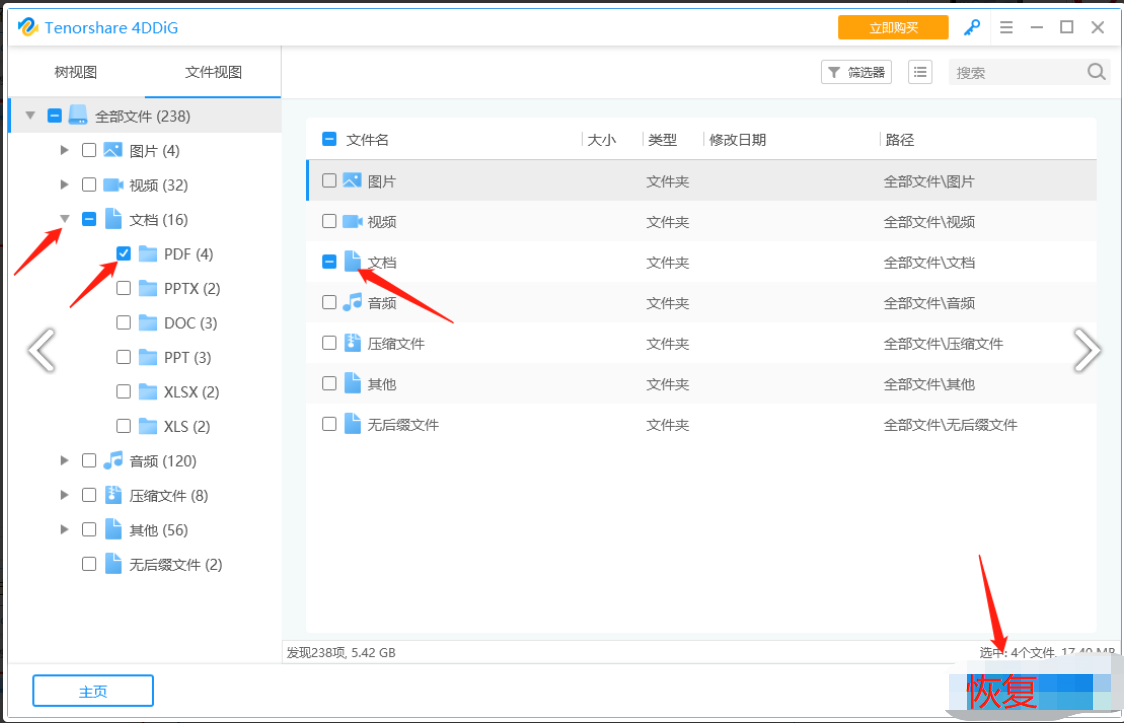Click the right navigation arrow
This screenshot has height=723, width=1124.
coord(1086,349)
